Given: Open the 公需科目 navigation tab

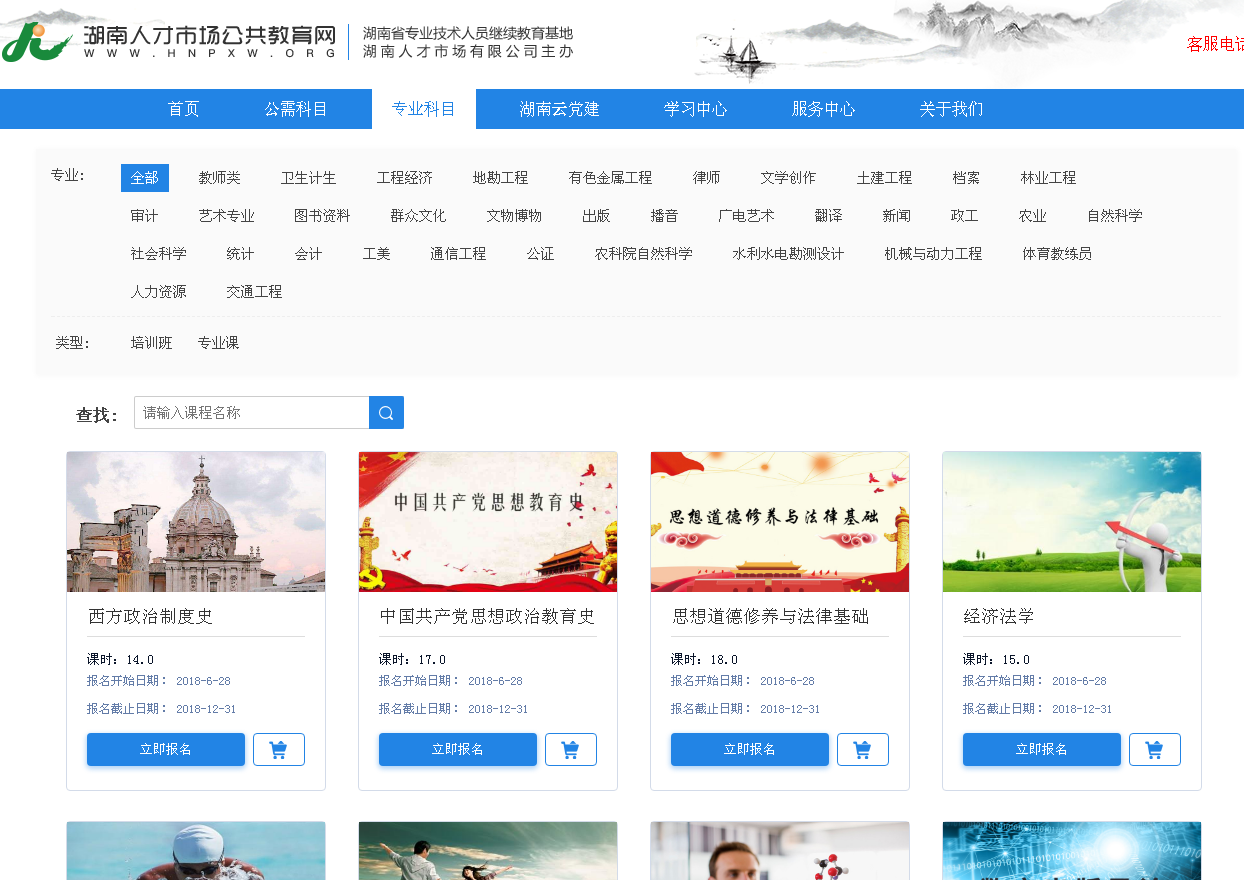Looking at the screenshot, I should [296, 109].
